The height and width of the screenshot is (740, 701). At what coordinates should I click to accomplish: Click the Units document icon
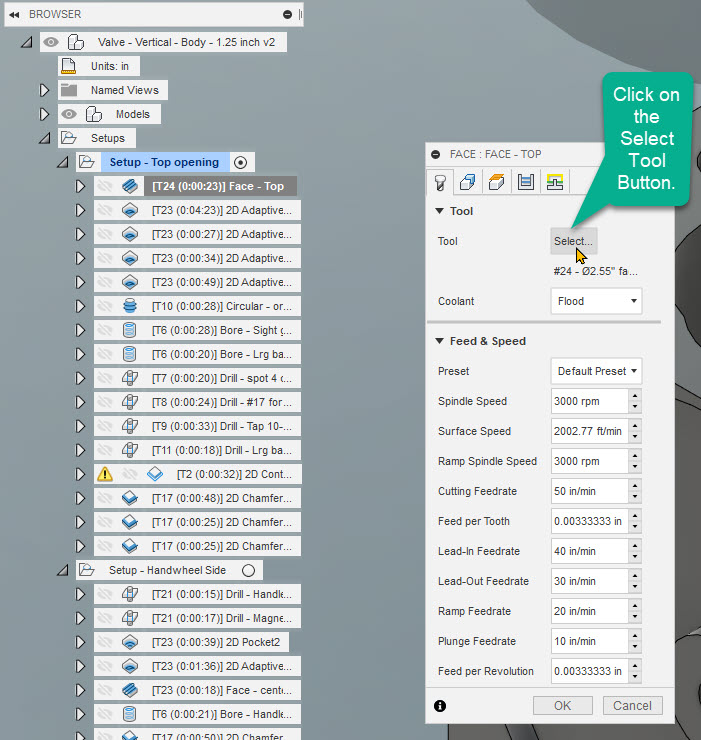point(69,67)
